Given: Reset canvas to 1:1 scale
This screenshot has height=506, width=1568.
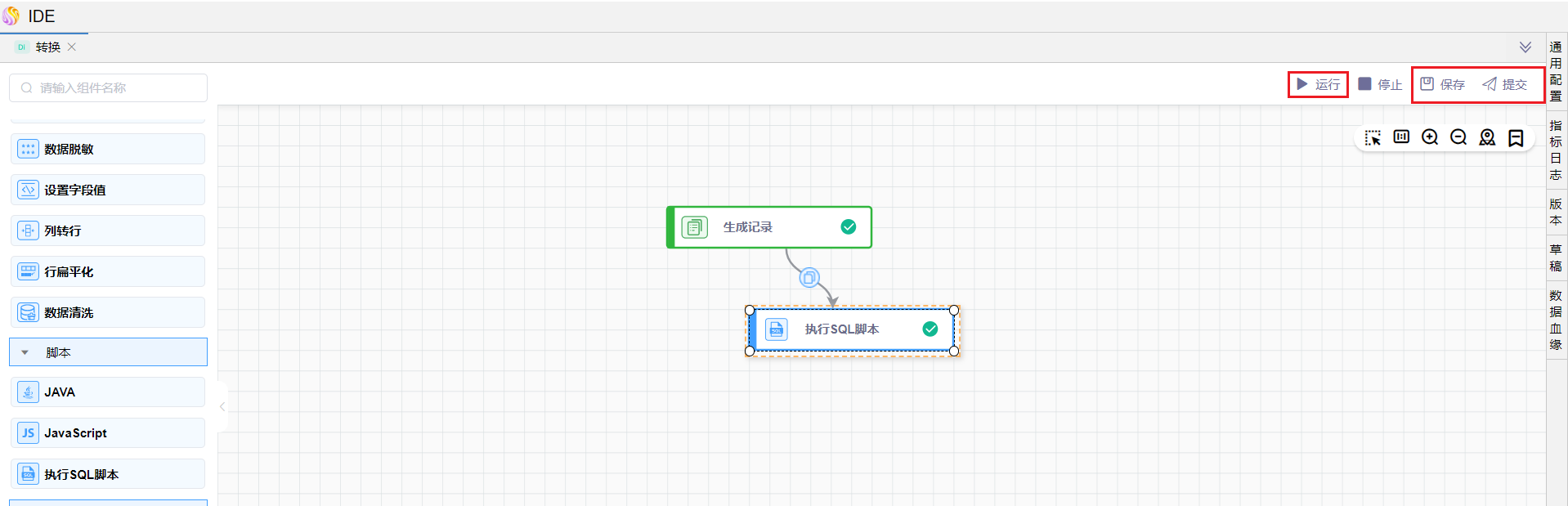Looking at the screenshot, I should tap(1401, 137).
